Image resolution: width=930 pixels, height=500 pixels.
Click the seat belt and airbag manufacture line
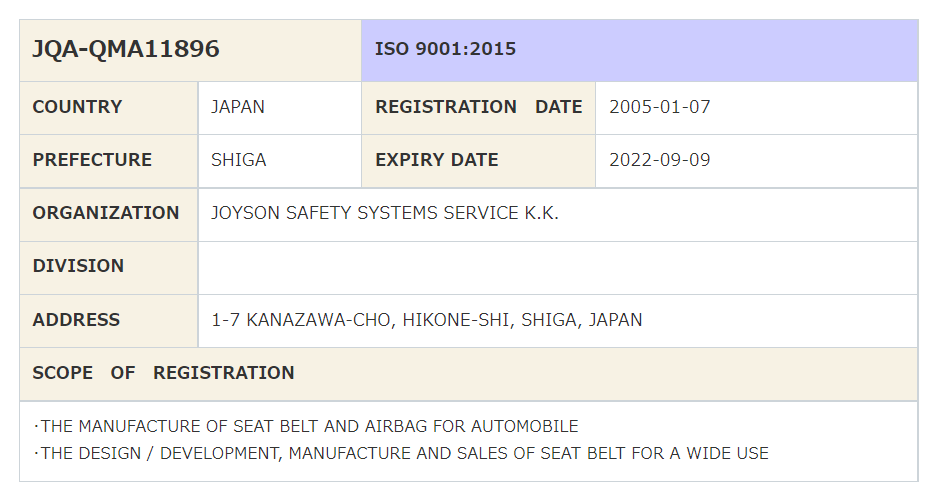306,426
